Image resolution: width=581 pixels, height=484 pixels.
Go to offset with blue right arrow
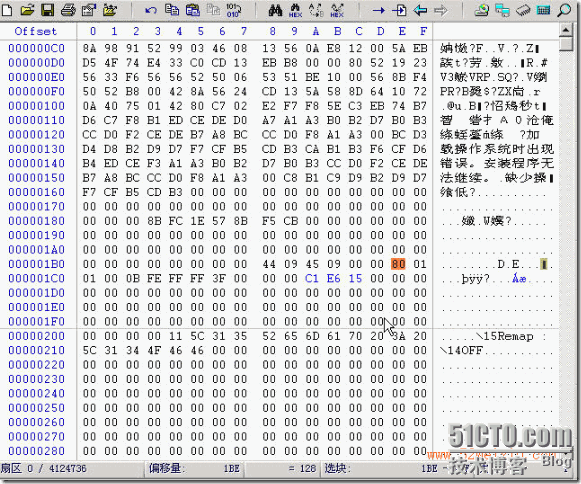378,10
